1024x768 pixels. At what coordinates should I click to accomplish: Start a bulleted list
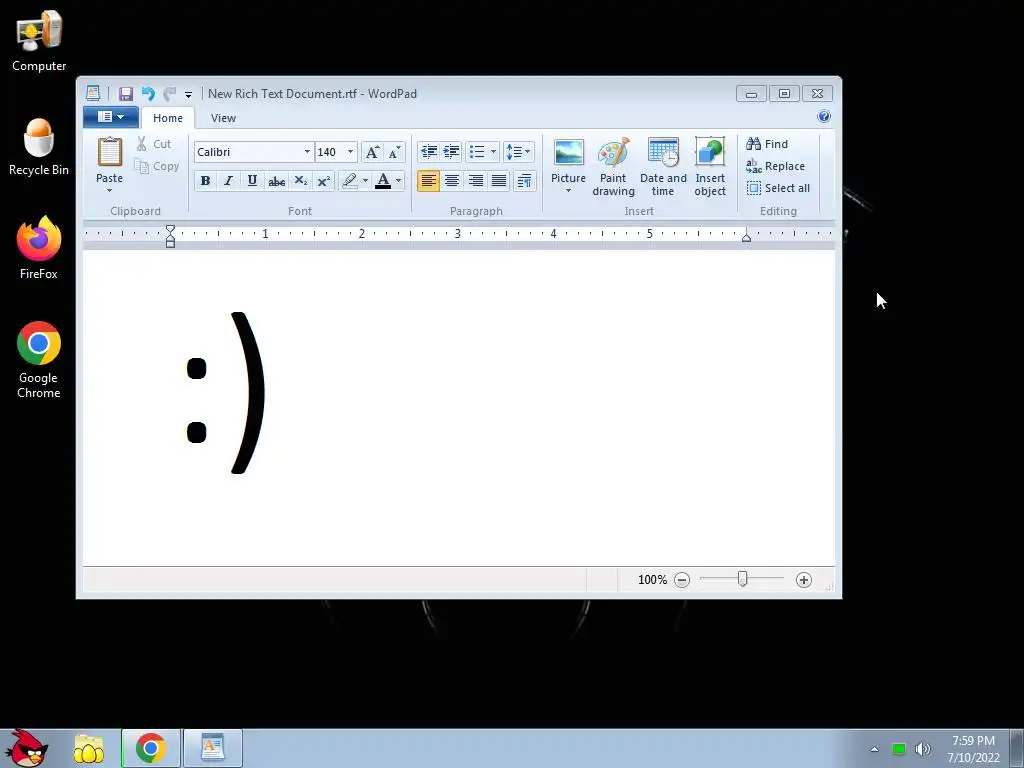pos(477,152)
